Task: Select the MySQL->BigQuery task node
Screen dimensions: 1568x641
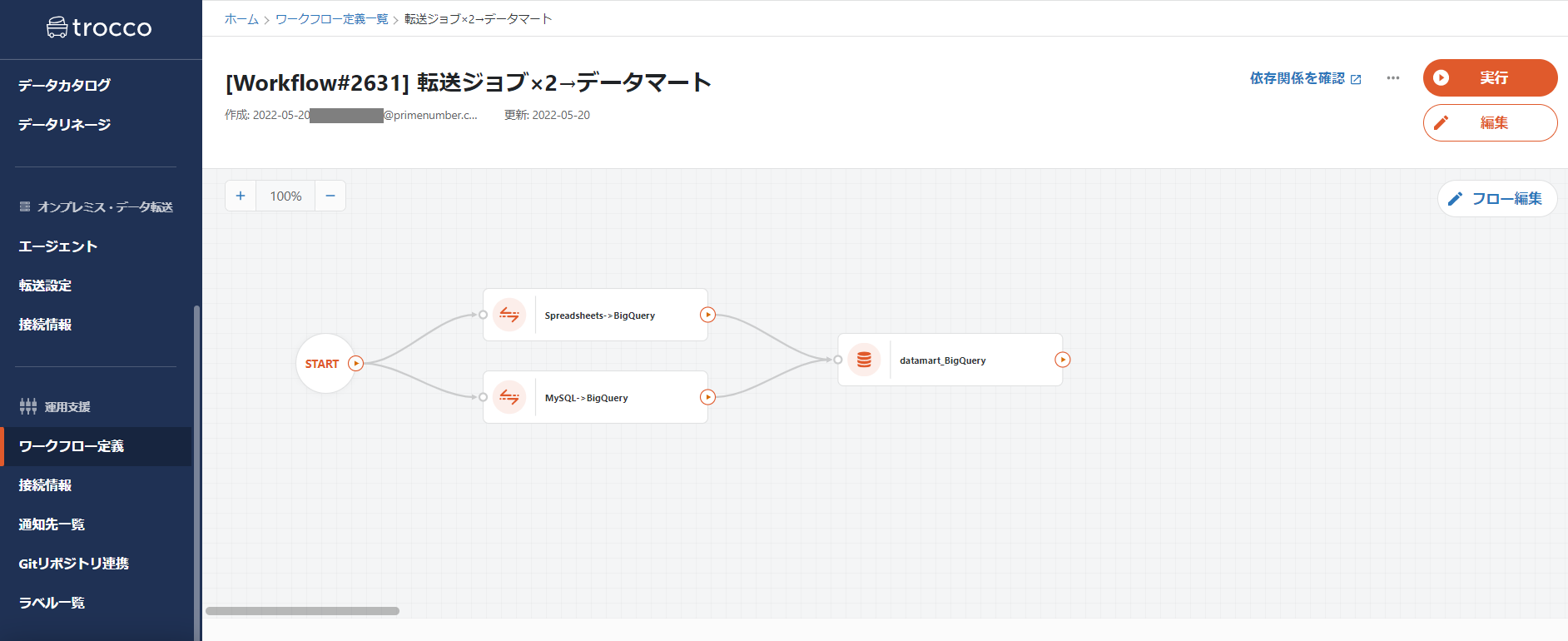Action: [595, 397]
